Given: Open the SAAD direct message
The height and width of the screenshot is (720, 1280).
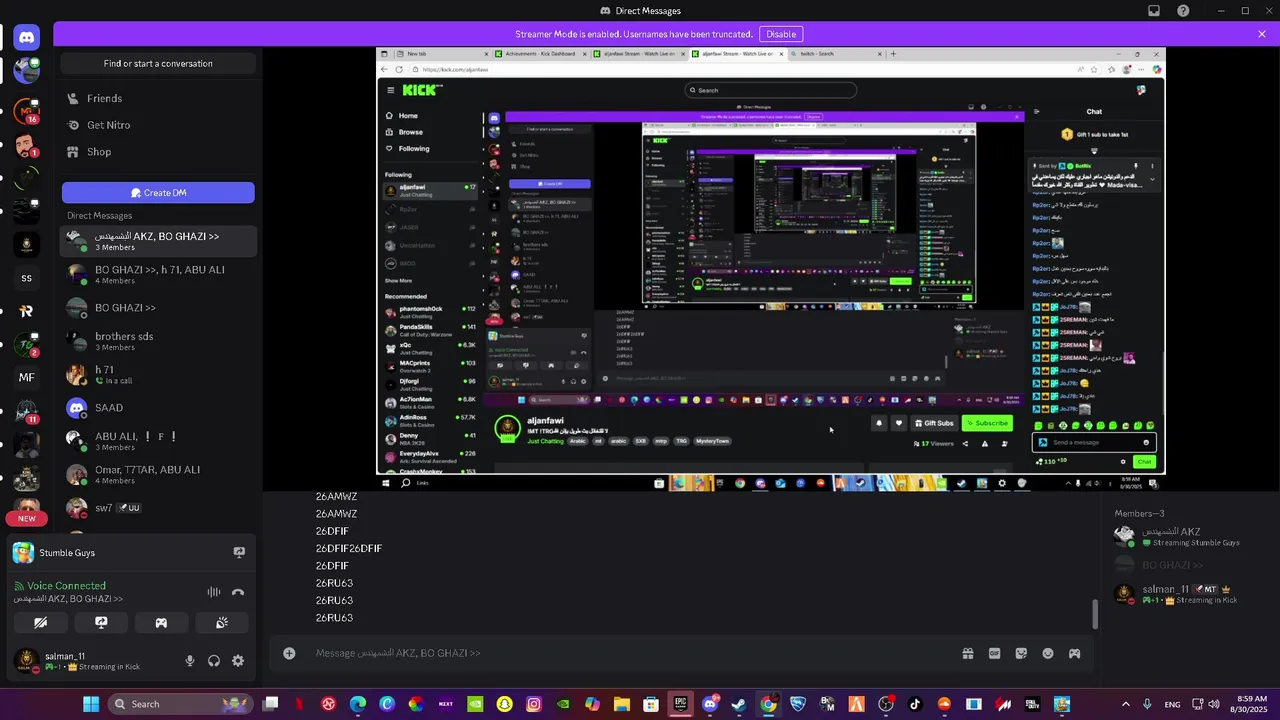Looking at the screenshot, I should point(158,408).
